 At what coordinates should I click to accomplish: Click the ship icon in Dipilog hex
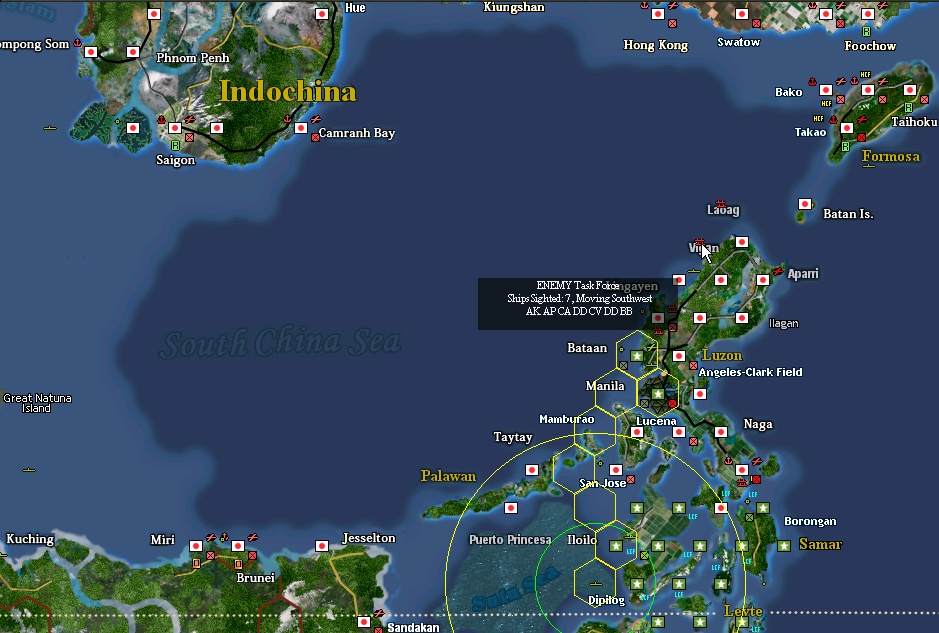tap(595, 583)
